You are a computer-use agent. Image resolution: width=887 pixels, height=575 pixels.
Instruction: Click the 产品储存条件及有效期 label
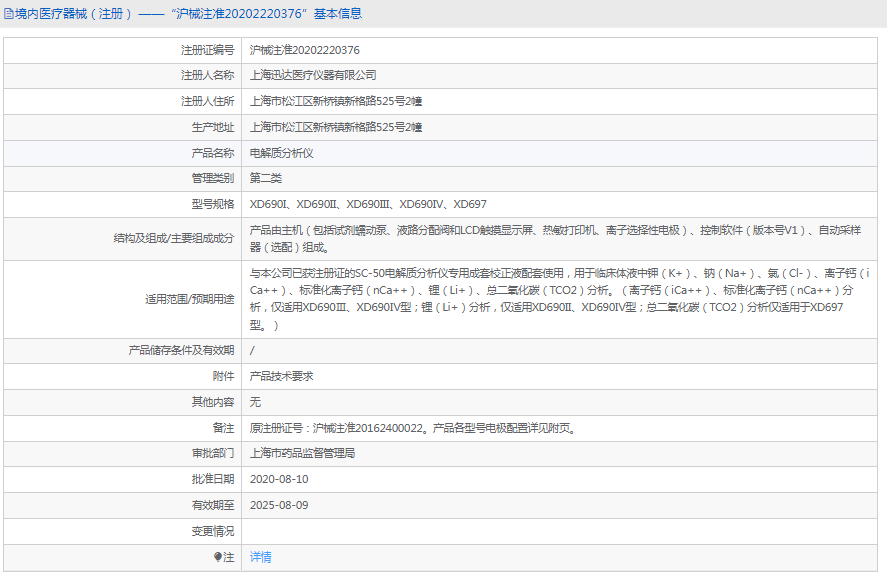181,350
